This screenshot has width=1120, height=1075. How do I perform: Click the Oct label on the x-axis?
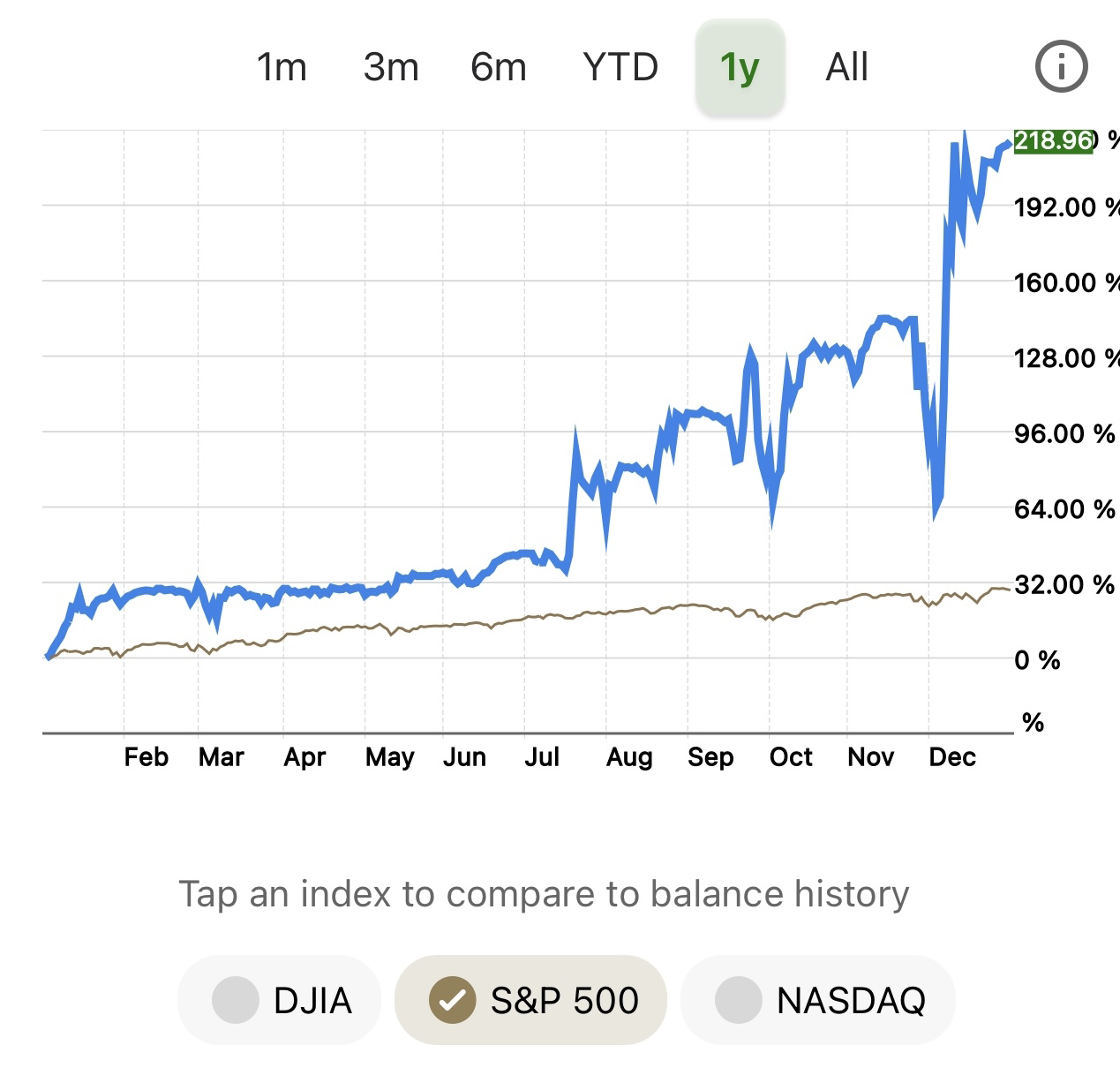pos(790,757)
